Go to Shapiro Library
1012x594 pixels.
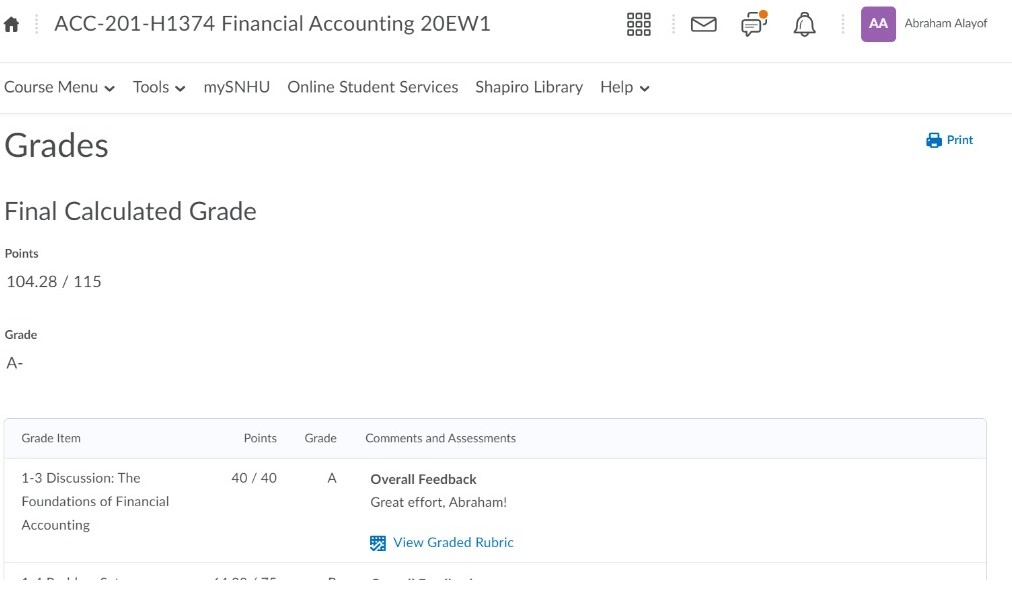point(529,88)
